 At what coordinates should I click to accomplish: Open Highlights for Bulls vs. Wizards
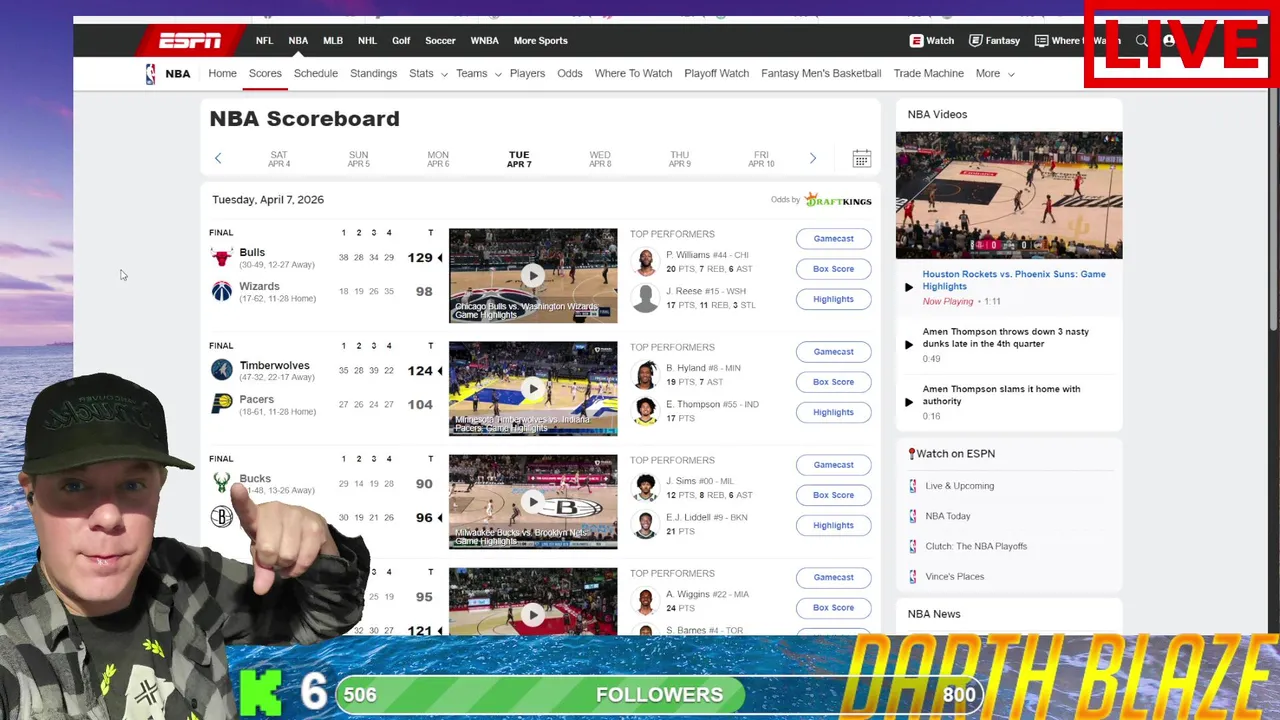pyautogui.click(x=833, y=299)
